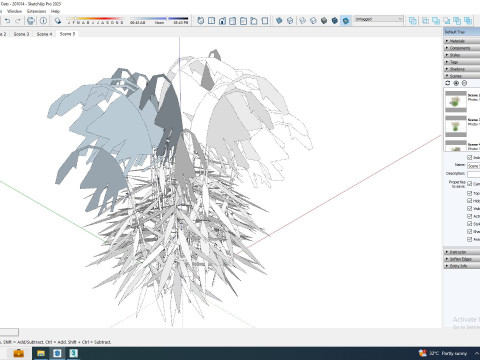Click the Redo arrow icon
This screenshot has width=480, height=360.
(x=18, y=21)
